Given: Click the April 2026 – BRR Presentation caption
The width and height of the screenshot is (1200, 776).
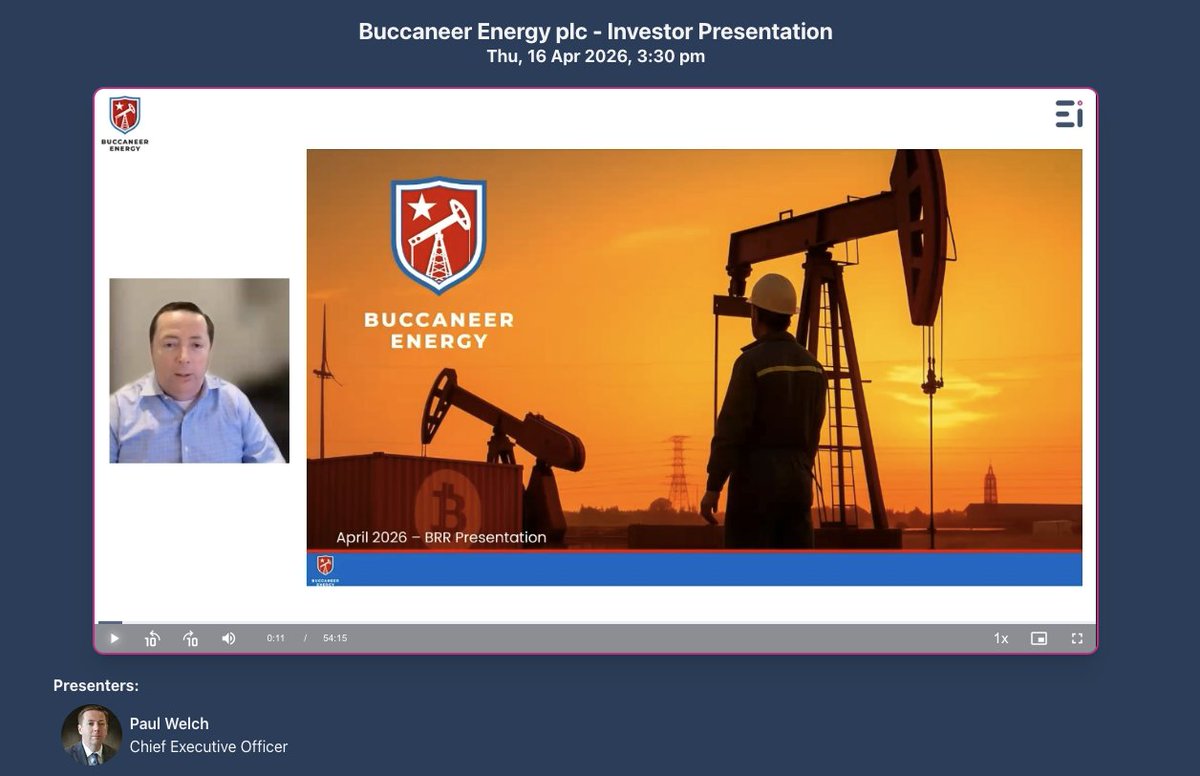Looking at the screenshot, I should (x=441, y=537).
